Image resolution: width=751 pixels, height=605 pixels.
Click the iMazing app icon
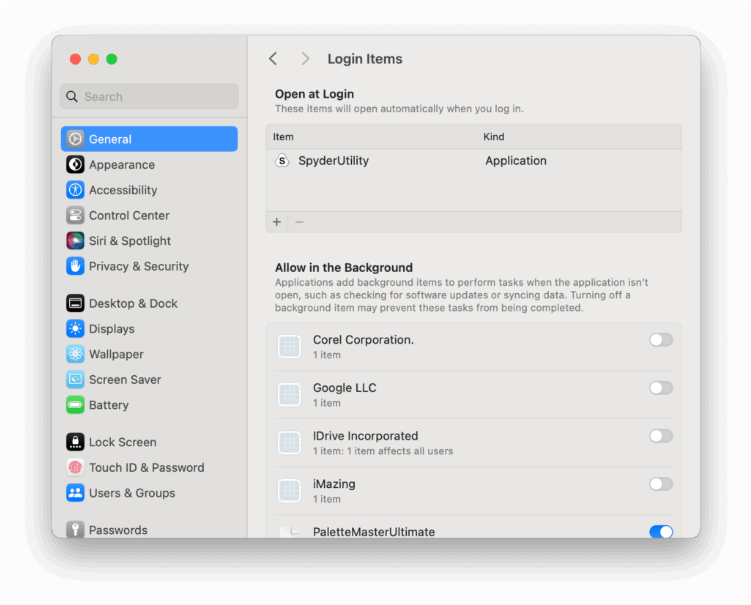pos(289,491)
